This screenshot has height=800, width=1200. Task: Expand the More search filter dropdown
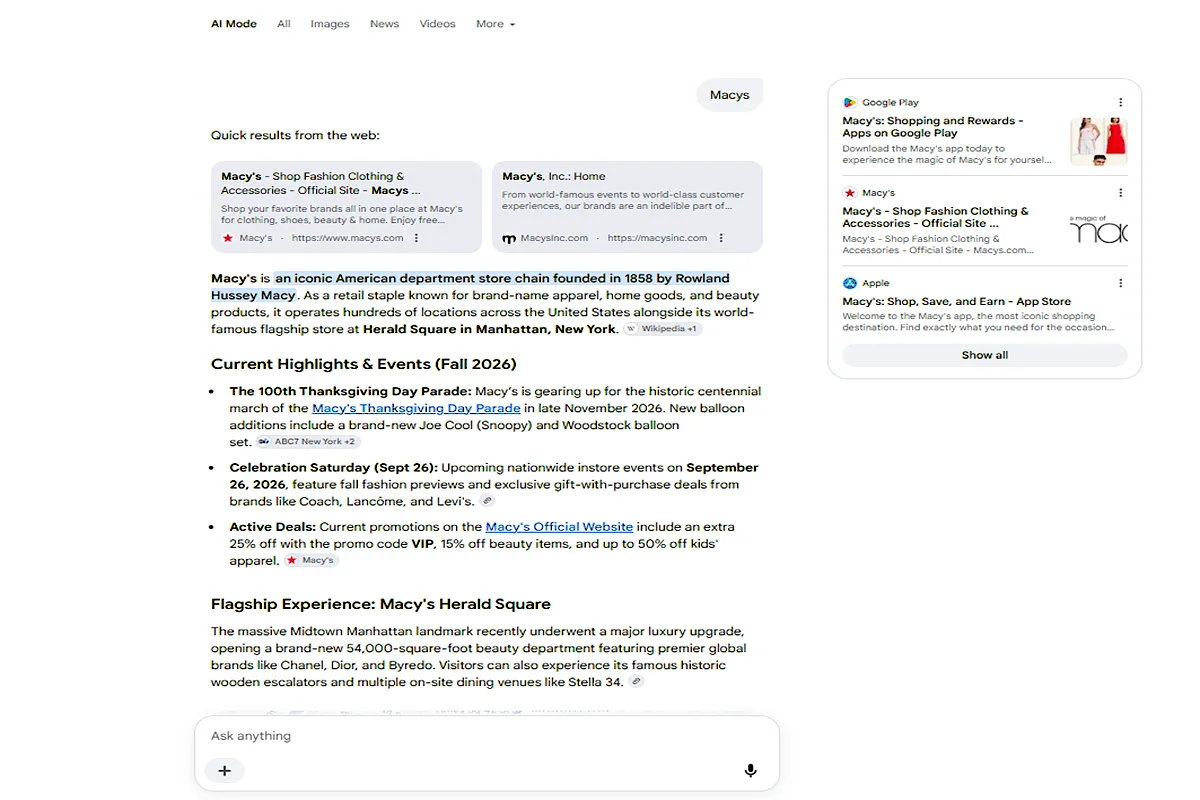495,24
